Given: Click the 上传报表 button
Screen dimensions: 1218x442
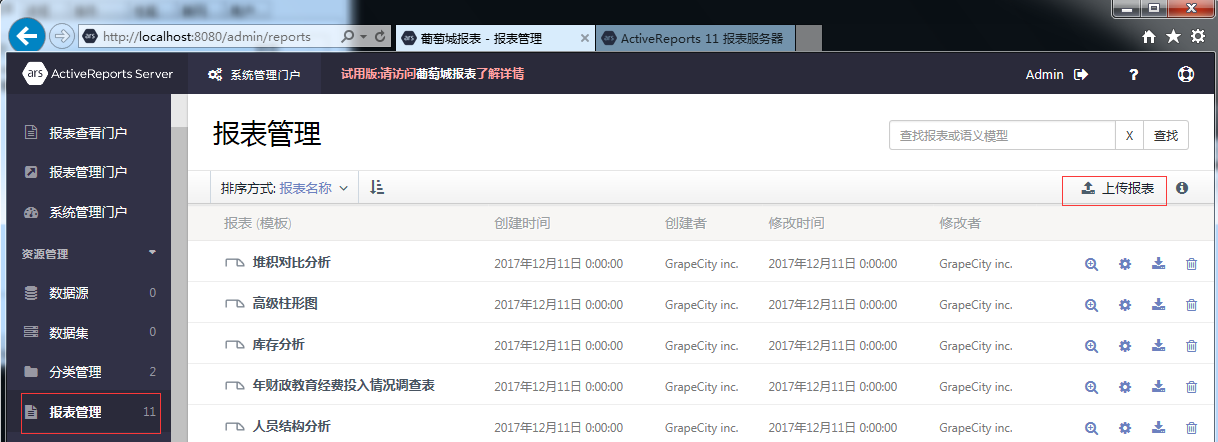Looking at the screenshot, I should pos(1115,188).
